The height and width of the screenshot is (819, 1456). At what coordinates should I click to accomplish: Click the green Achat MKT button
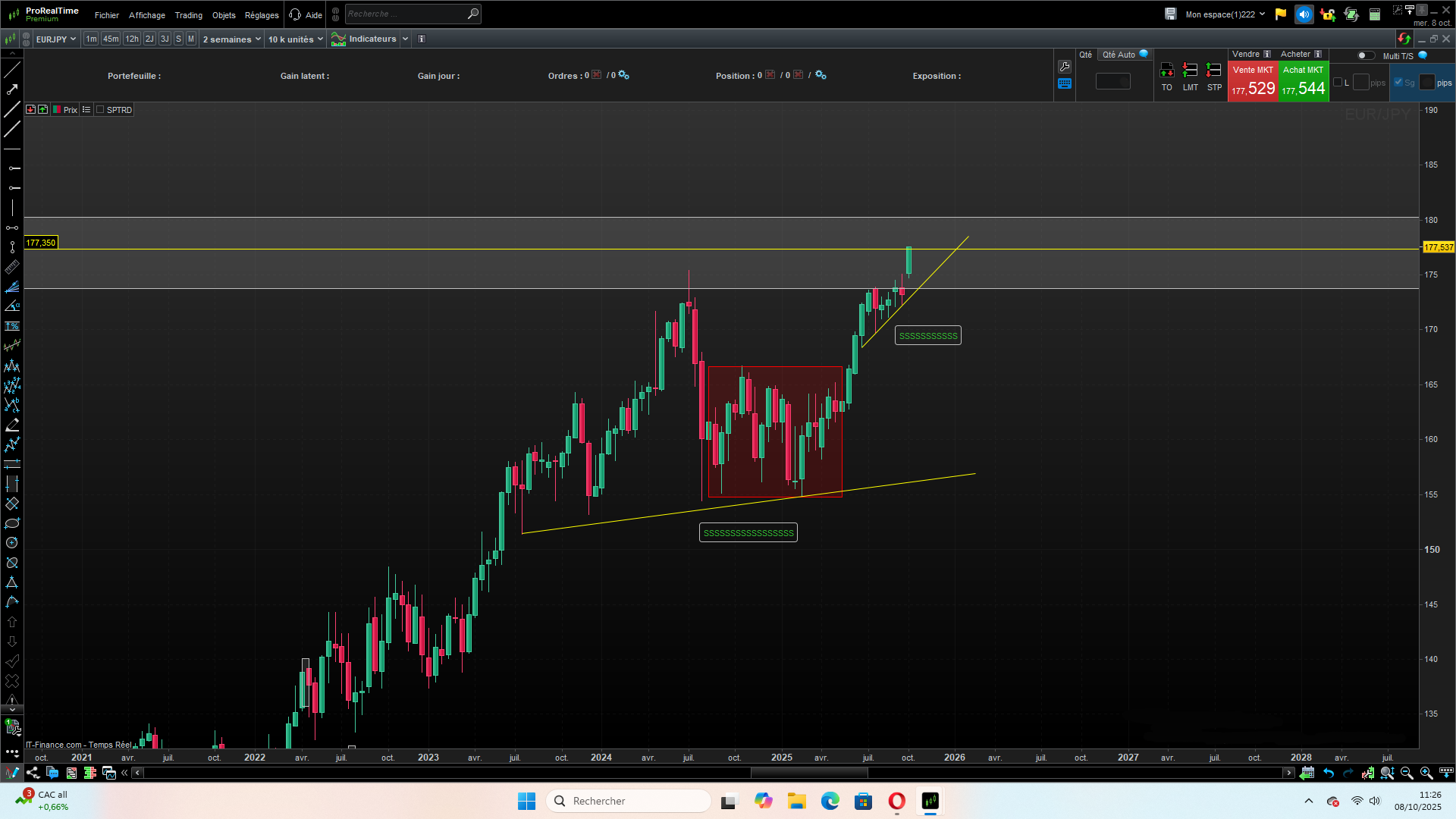pyautogui.click(x=1304, y=81)
